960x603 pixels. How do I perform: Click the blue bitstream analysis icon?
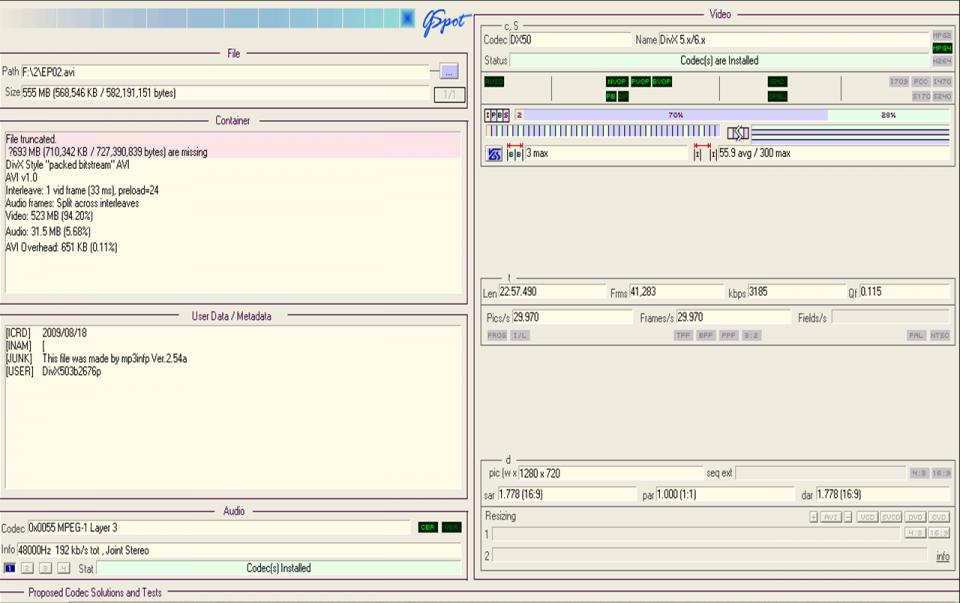[494, 154]
